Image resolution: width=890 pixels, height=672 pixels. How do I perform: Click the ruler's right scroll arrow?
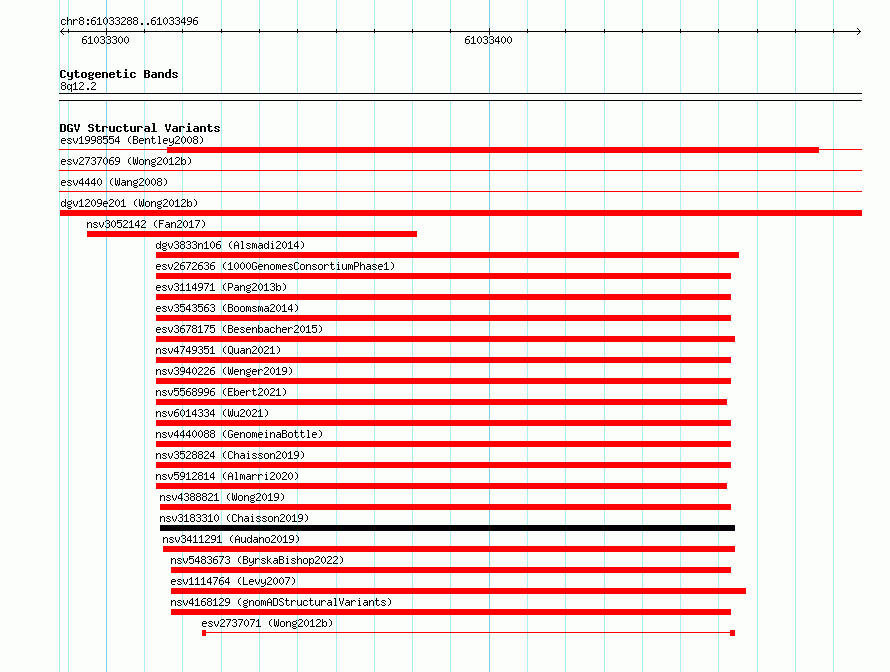pyautogui.click(x=859, y=31)
